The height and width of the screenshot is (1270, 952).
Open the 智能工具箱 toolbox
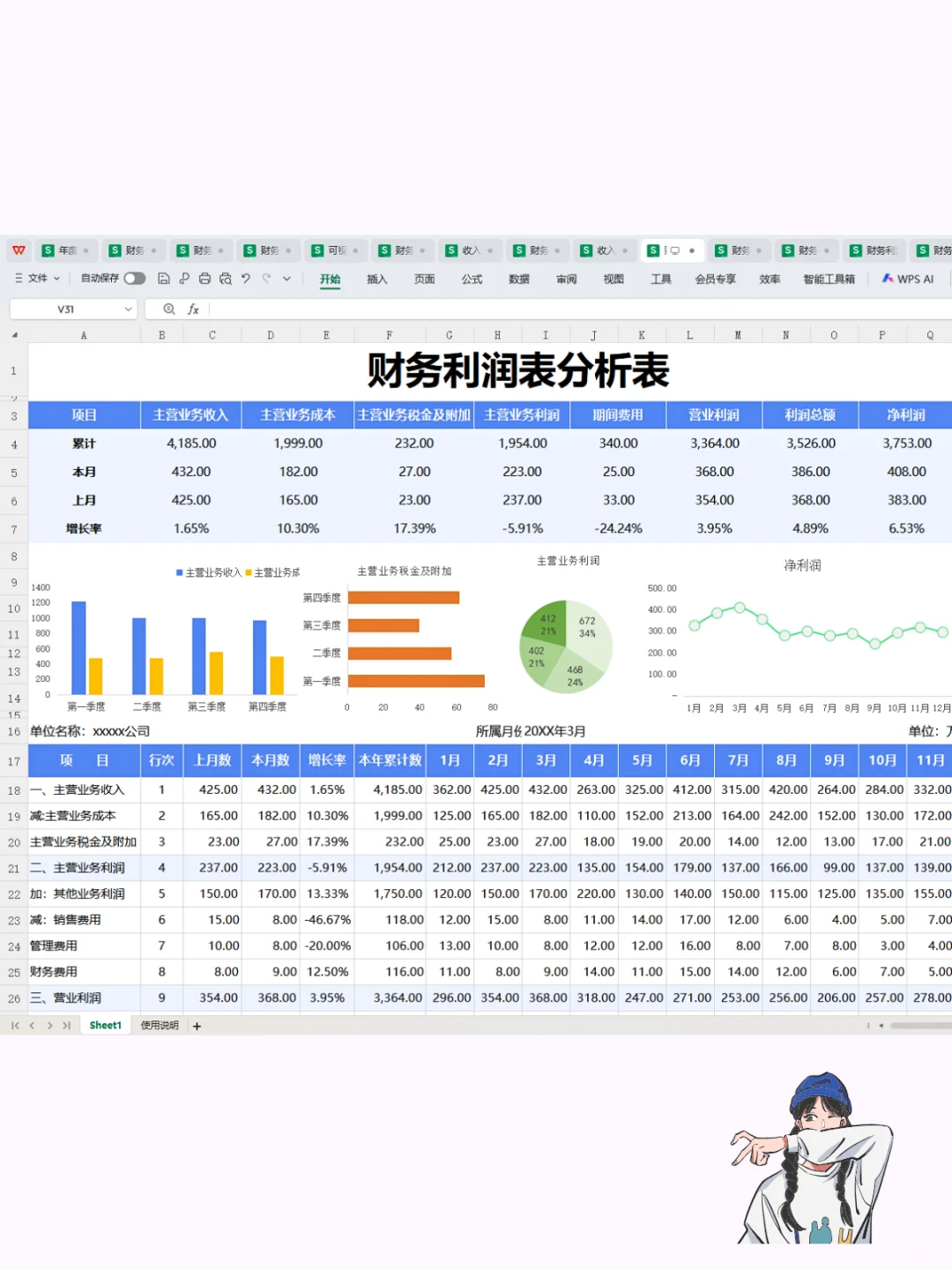pos(829,279)
